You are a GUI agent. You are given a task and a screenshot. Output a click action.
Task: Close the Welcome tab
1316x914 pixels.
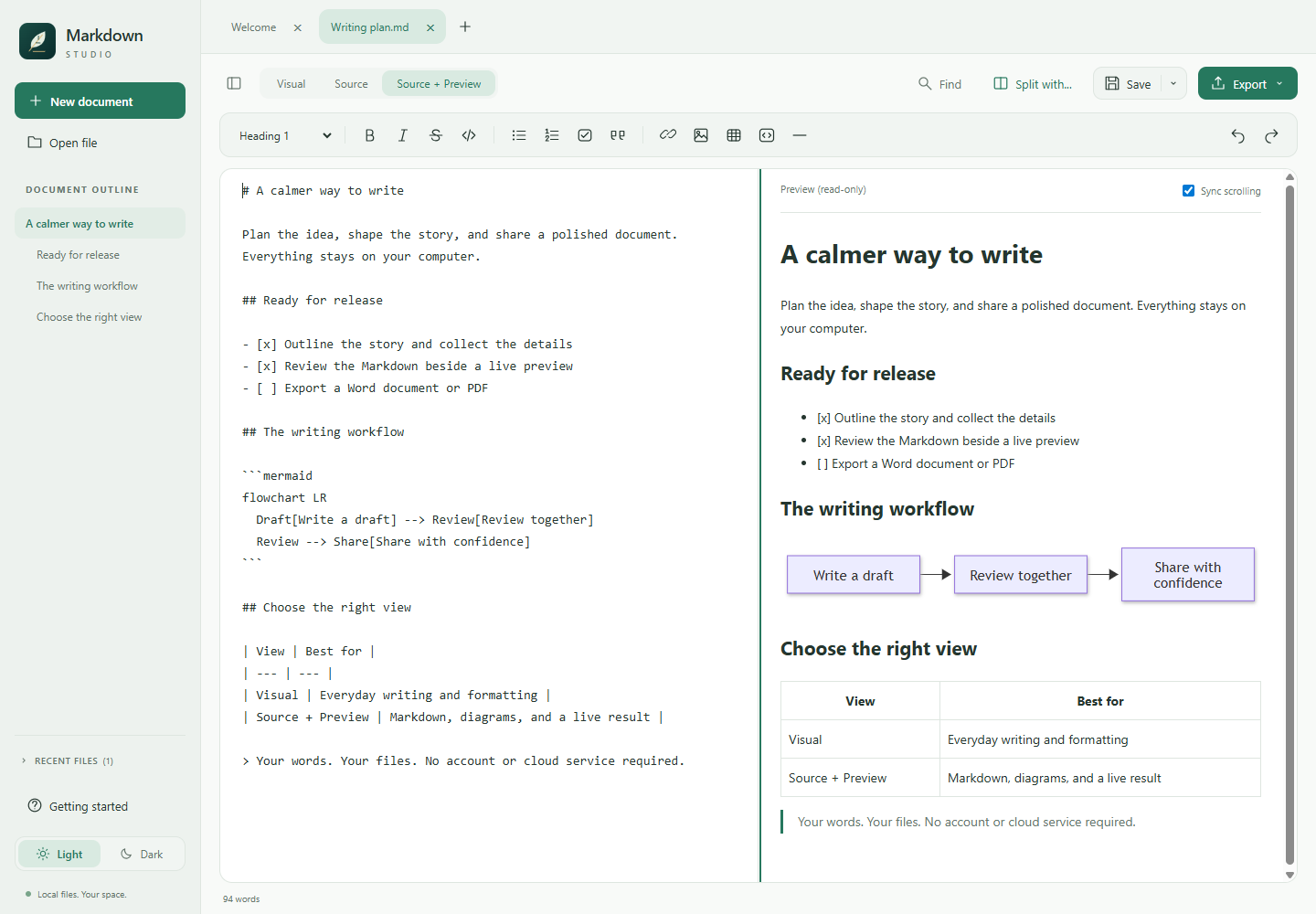coord(298,27)
